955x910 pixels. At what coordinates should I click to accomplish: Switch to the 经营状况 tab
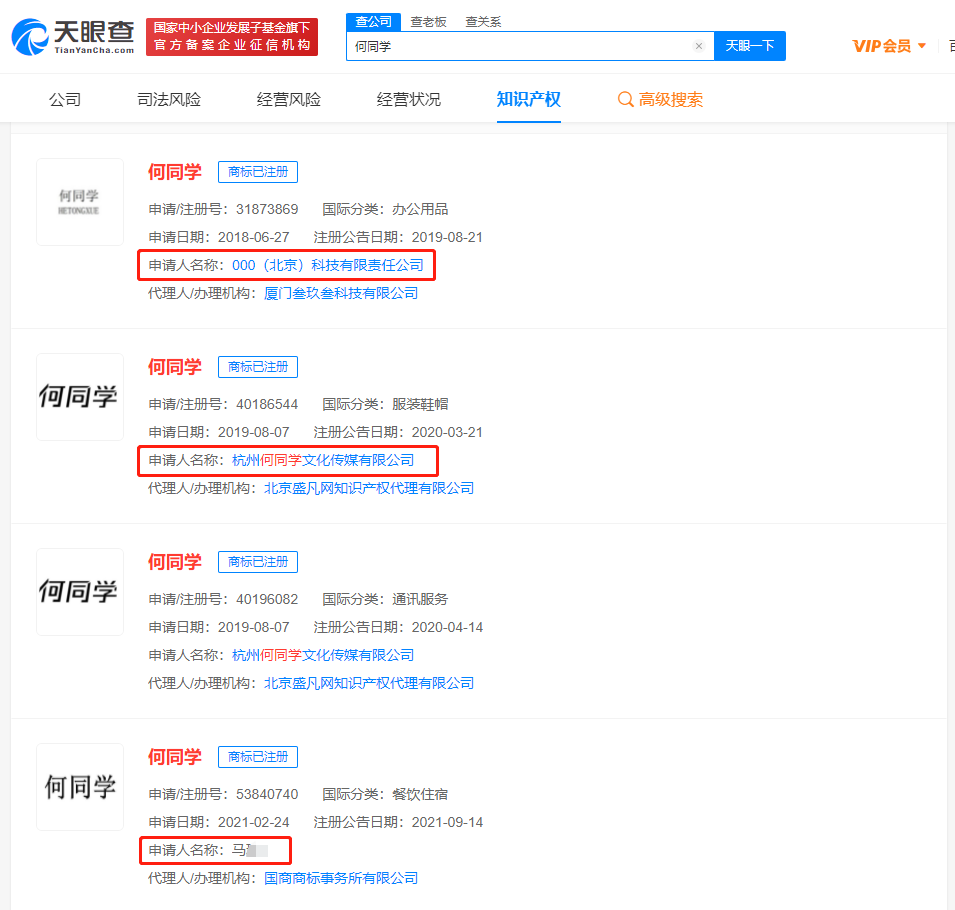(409, 99)
